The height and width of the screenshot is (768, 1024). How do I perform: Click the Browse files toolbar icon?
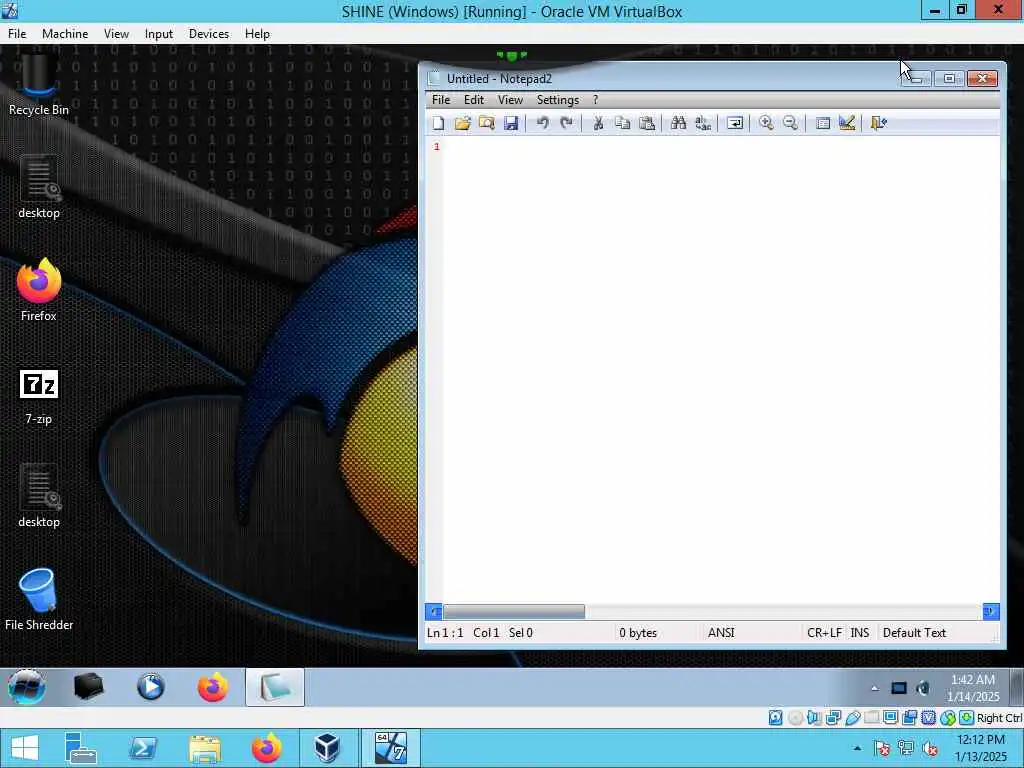click(x=487, y=123)
